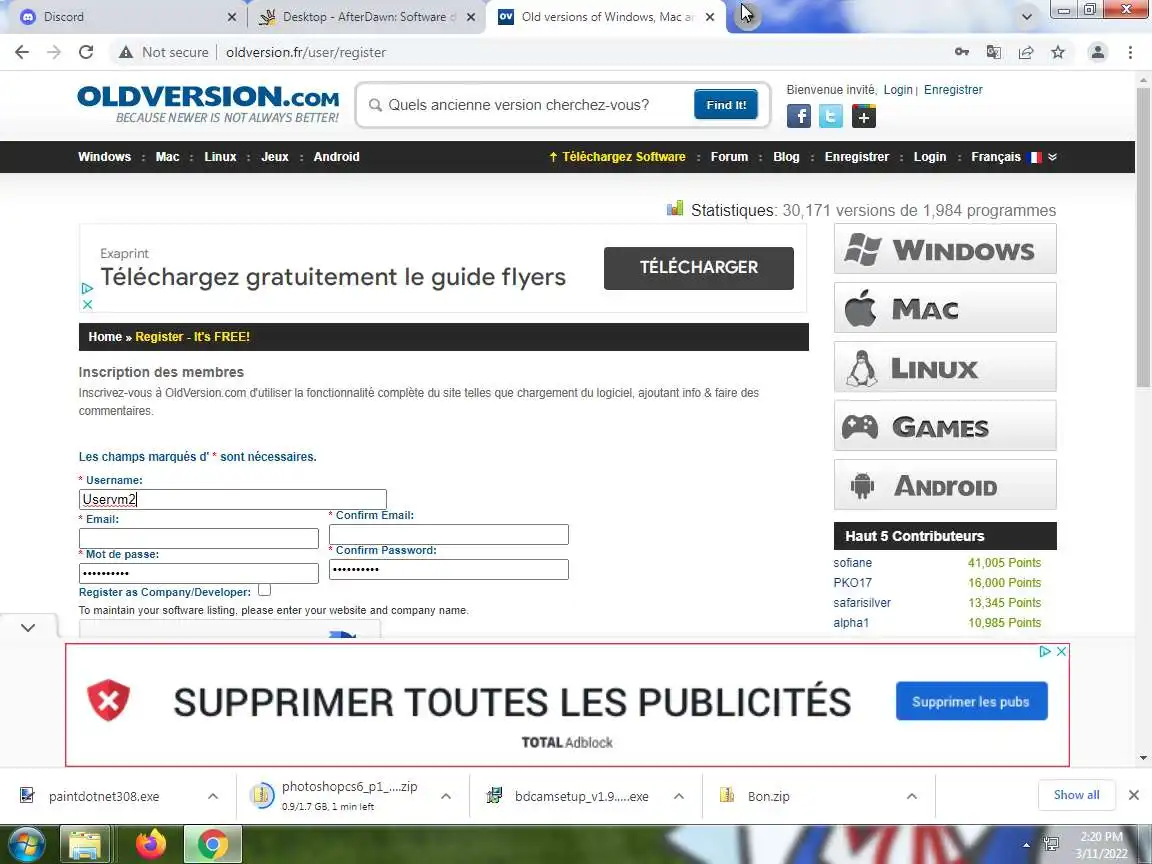Close the Exaprint ad with X icon
This screenshot has height=864, width=1152.
[87, 304]
